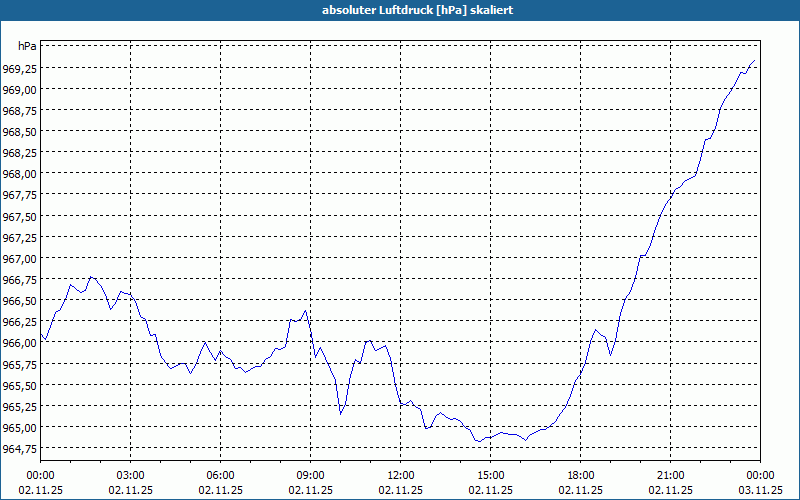Click the 00:00 03.11.25 time label

760,483
